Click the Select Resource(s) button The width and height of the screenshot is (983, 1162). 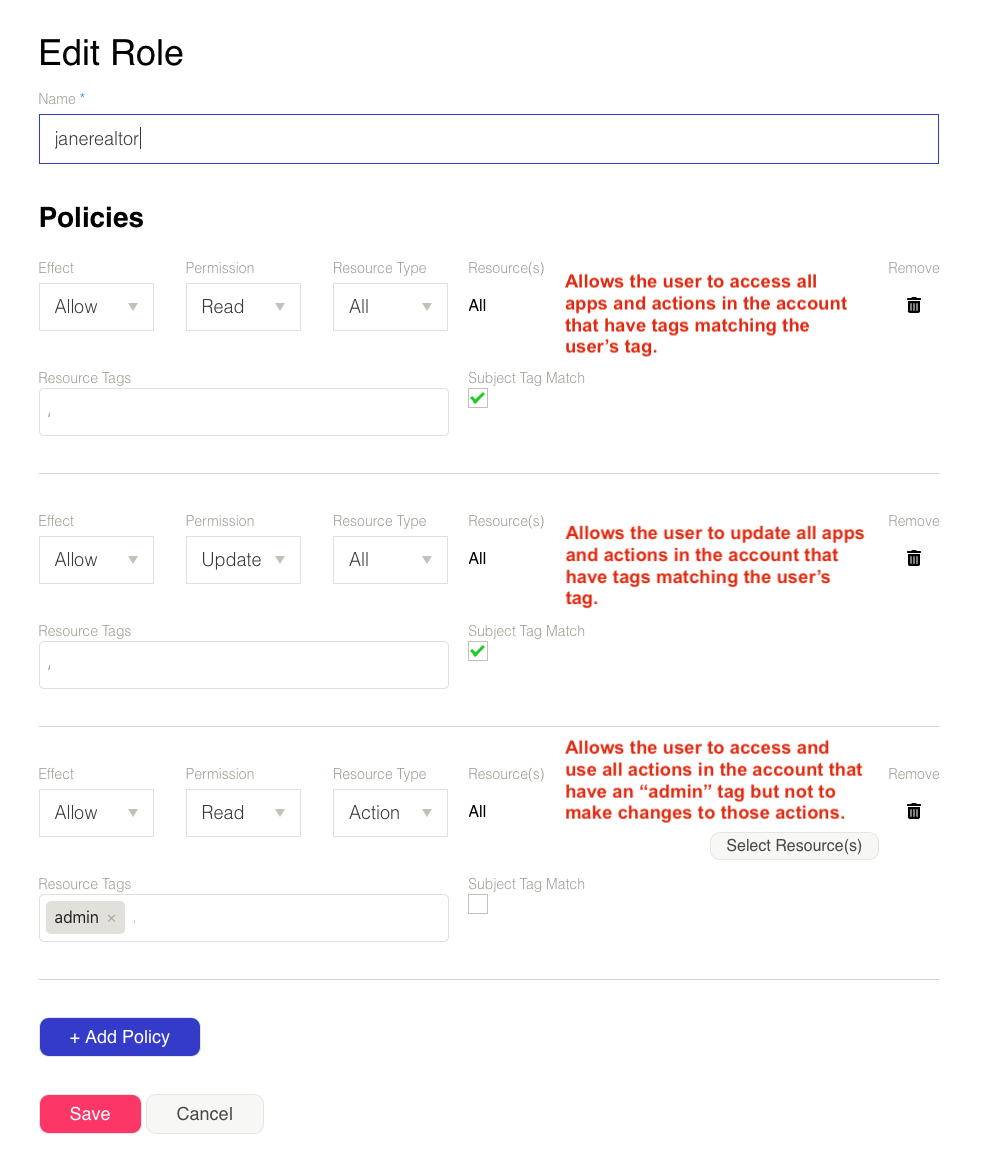coord(794,846)
